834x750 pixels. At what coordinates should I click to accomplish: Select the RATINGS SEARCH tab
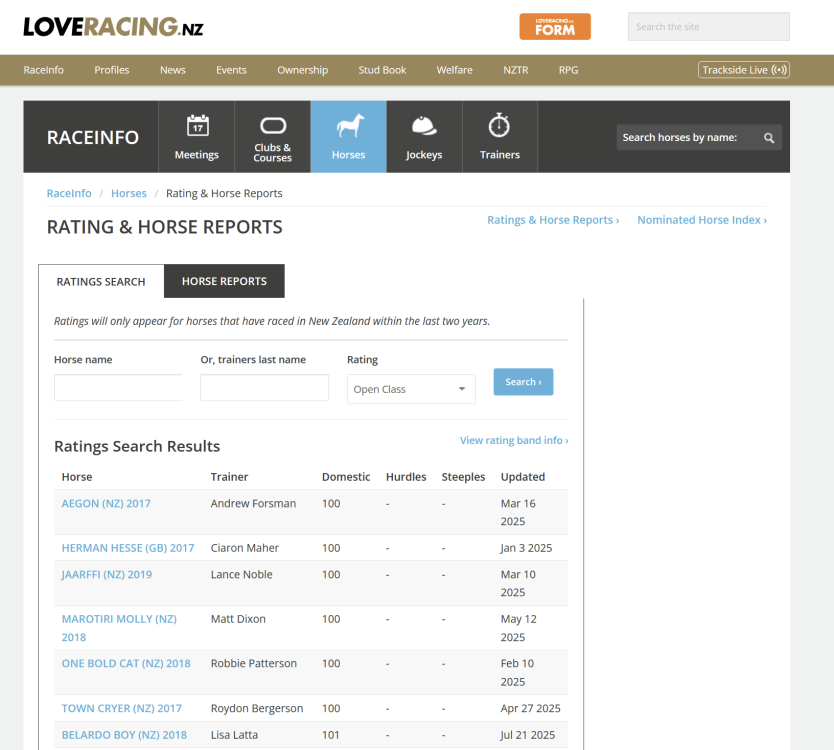(100, 282)
